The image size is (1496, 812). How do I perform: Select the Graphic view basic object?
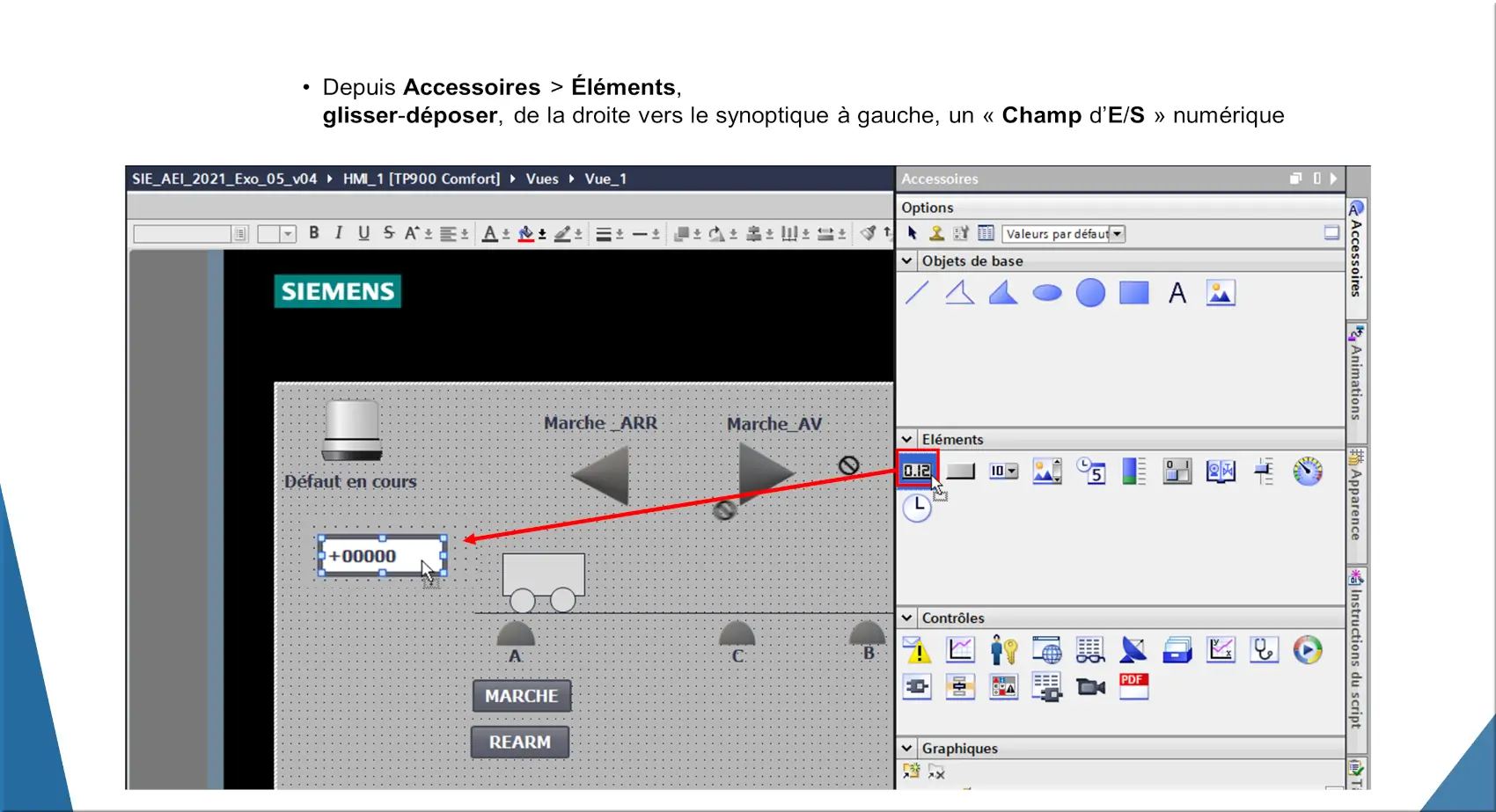1221,293
